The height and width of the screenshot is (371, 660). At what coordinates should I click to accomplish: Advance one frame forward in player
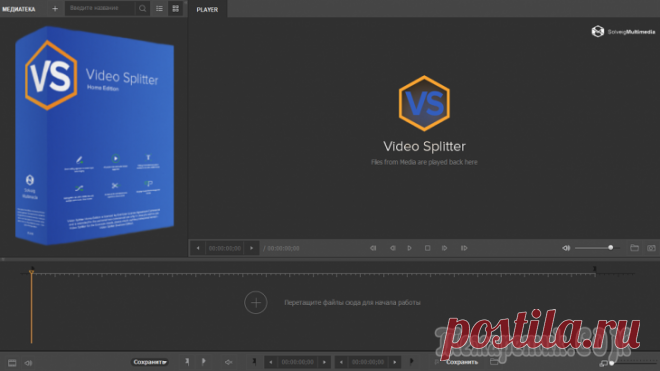444,248
